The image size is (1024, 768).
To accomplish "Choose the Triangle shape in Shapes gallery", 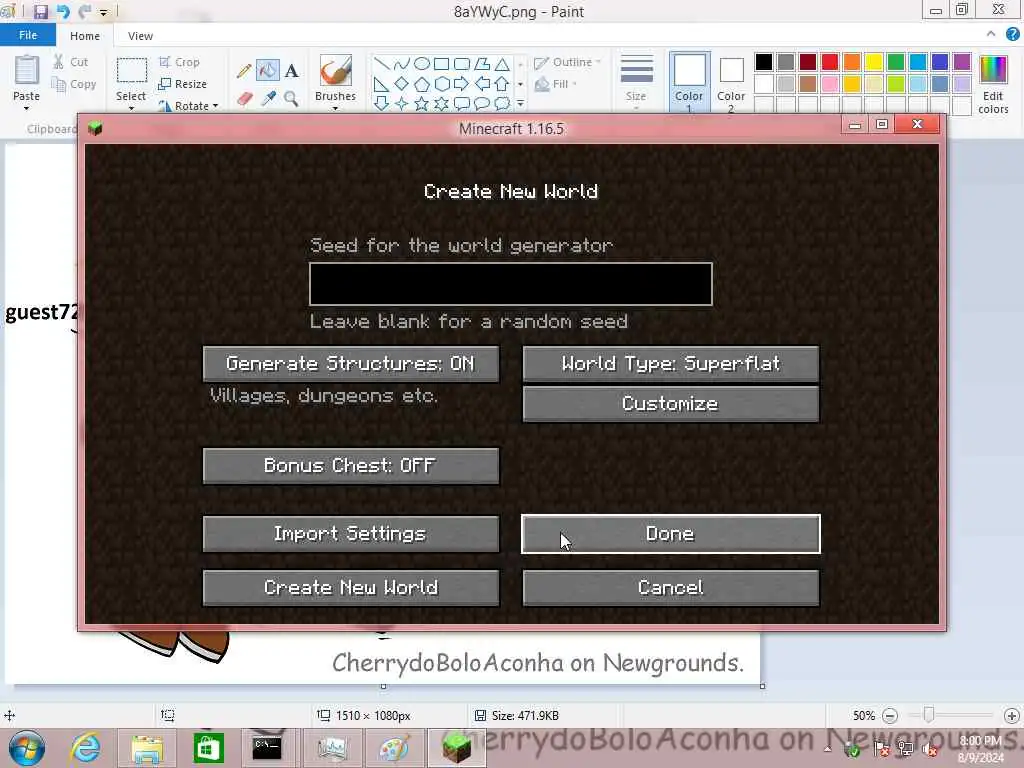I will point(502,63).
